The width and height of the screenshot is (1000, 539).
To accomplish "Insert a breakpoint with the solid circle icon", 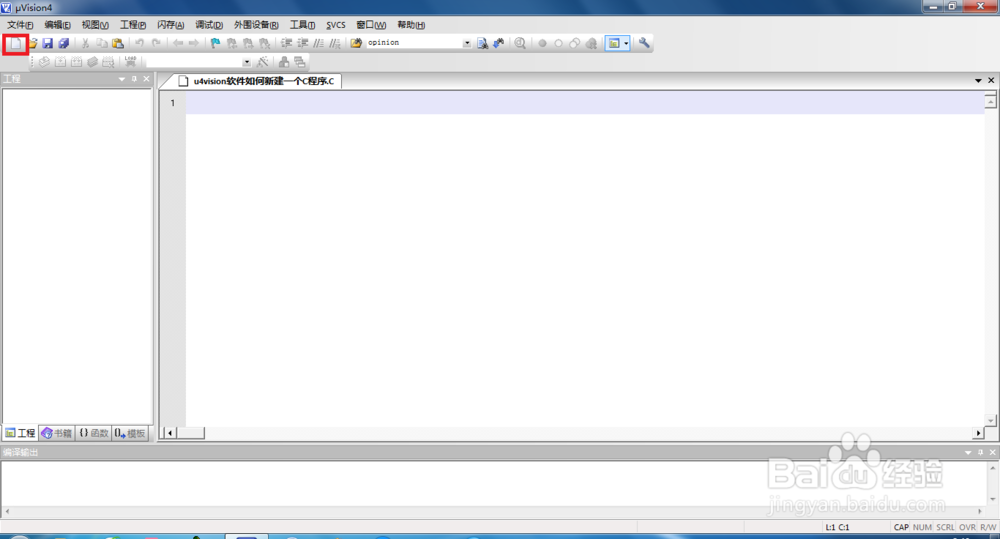I will [x=542, y=43].
